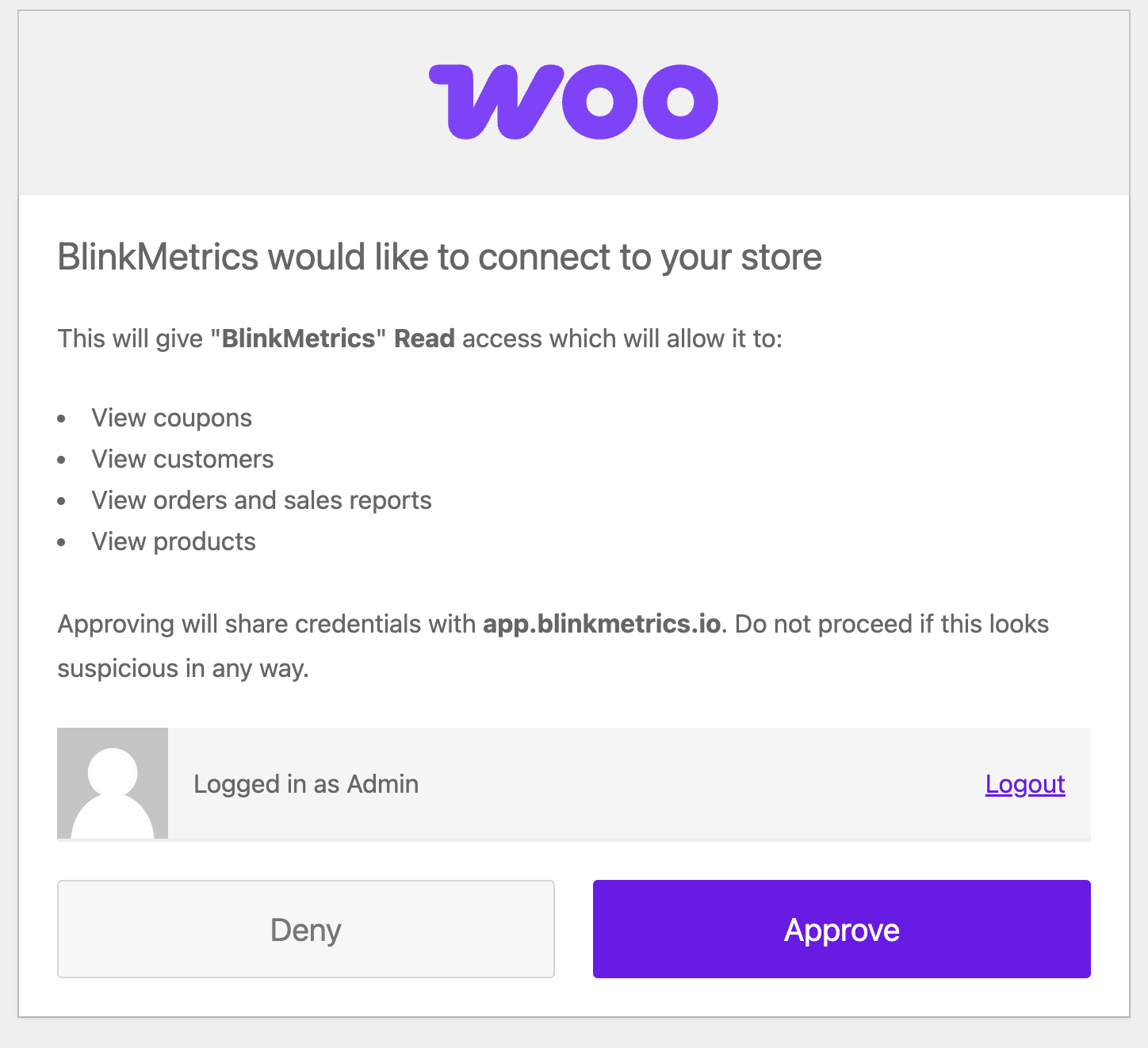Click the bold app.blinkmetrics.io domain text
Viewport: 1148px width, 1048px height.
coord(602,624)
